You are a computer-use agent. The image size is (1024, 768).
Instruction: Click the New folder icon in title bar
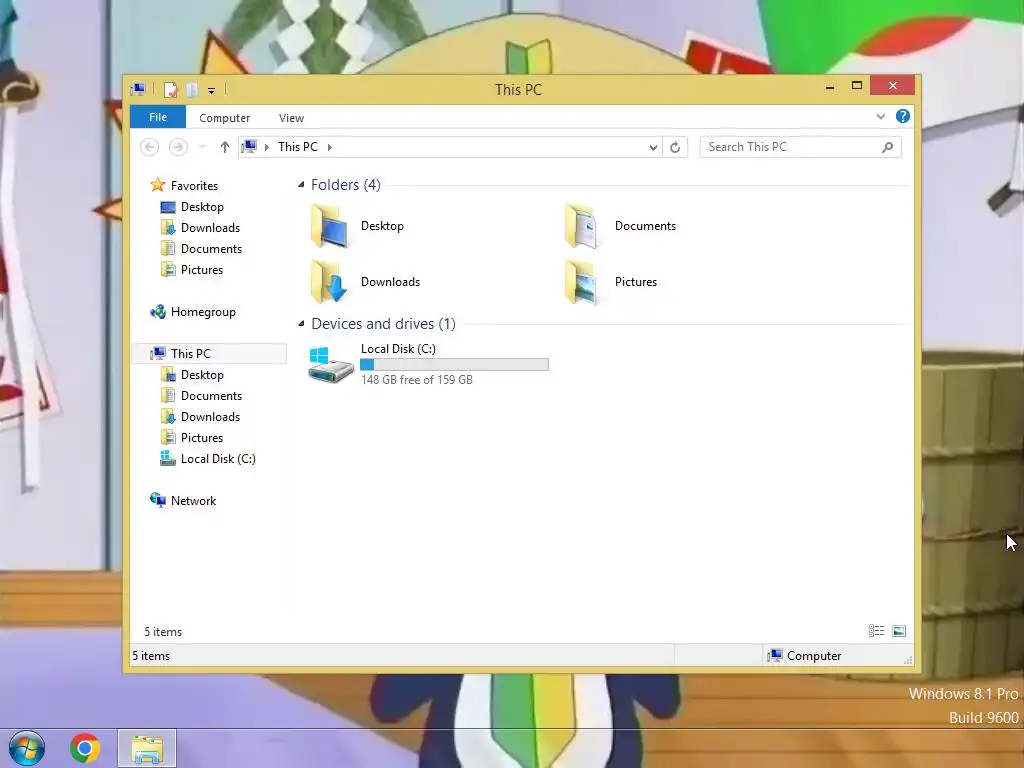click(191, 89)
